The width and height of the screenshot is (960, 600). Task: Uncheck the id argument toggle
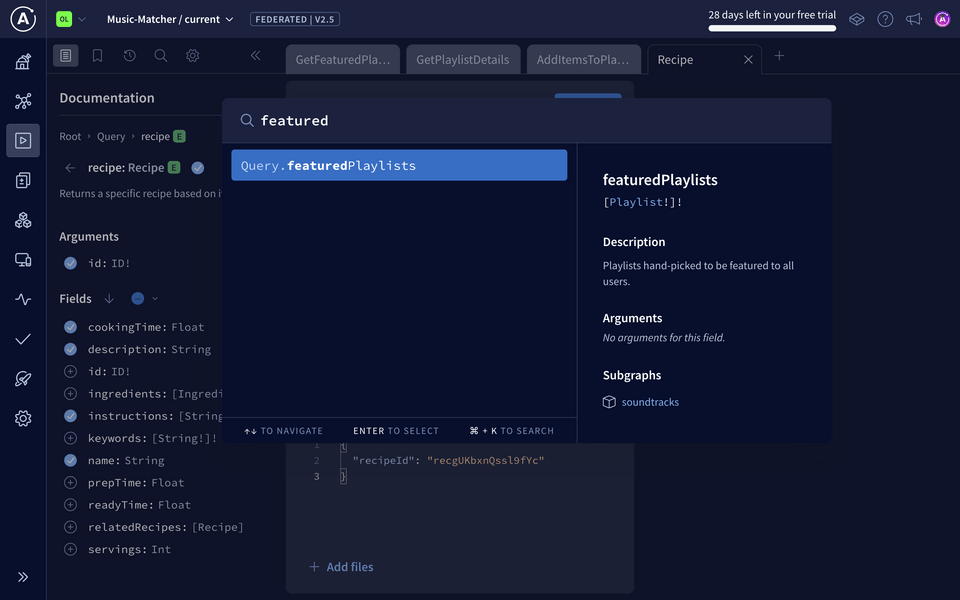tap(70, 262)
